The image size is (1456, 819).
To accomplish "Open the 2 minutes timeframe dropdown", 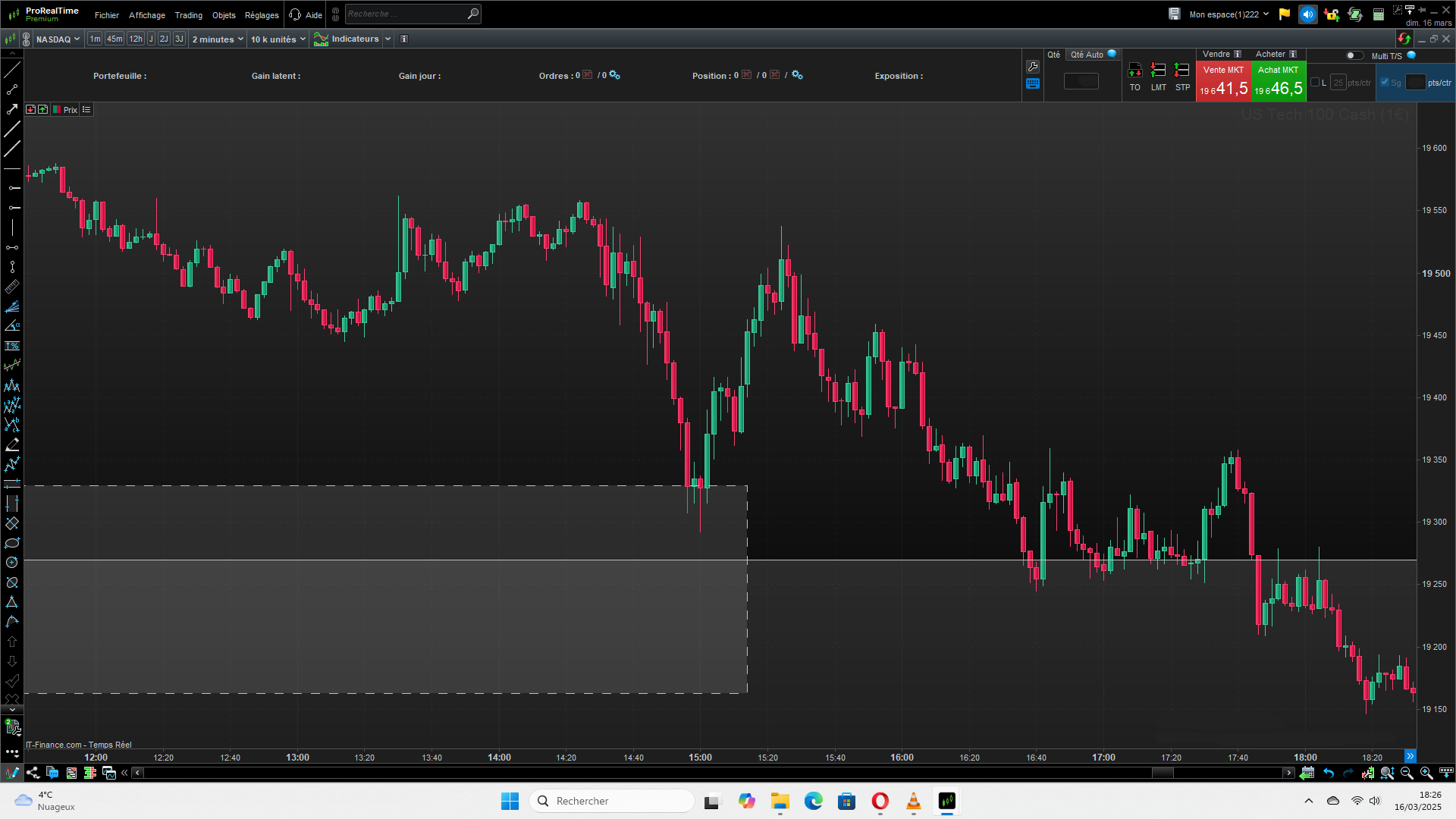I will [x=218, y=39].
